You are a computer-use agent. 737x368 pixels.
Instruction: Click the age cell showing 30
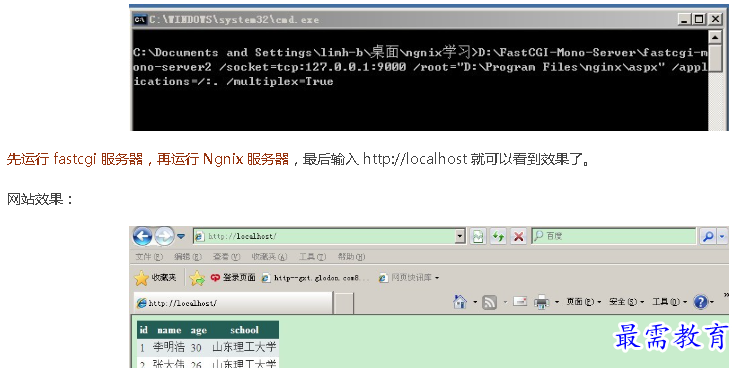[x=196, y=348]
